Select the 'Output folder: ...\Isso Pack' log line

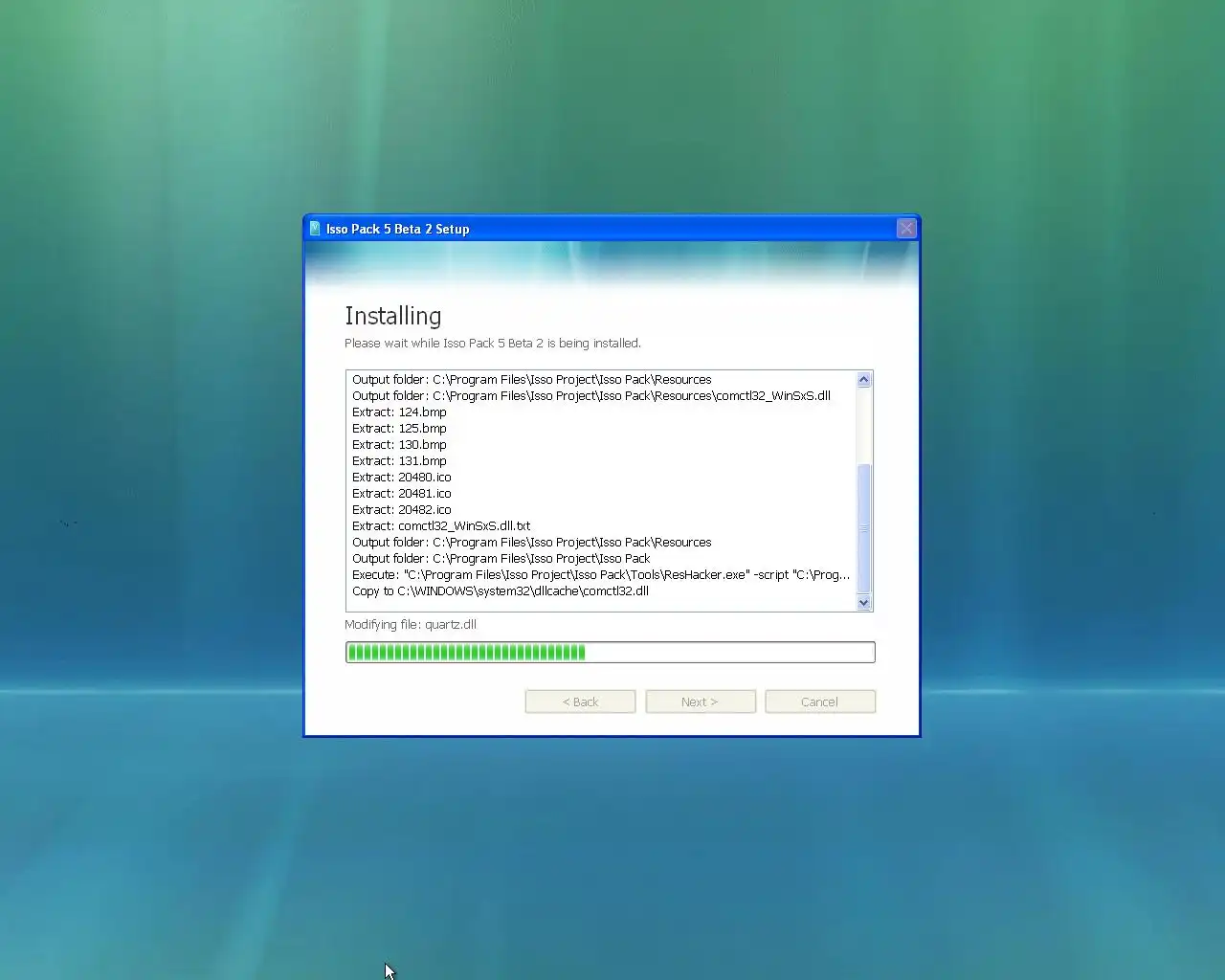[501, 559]
